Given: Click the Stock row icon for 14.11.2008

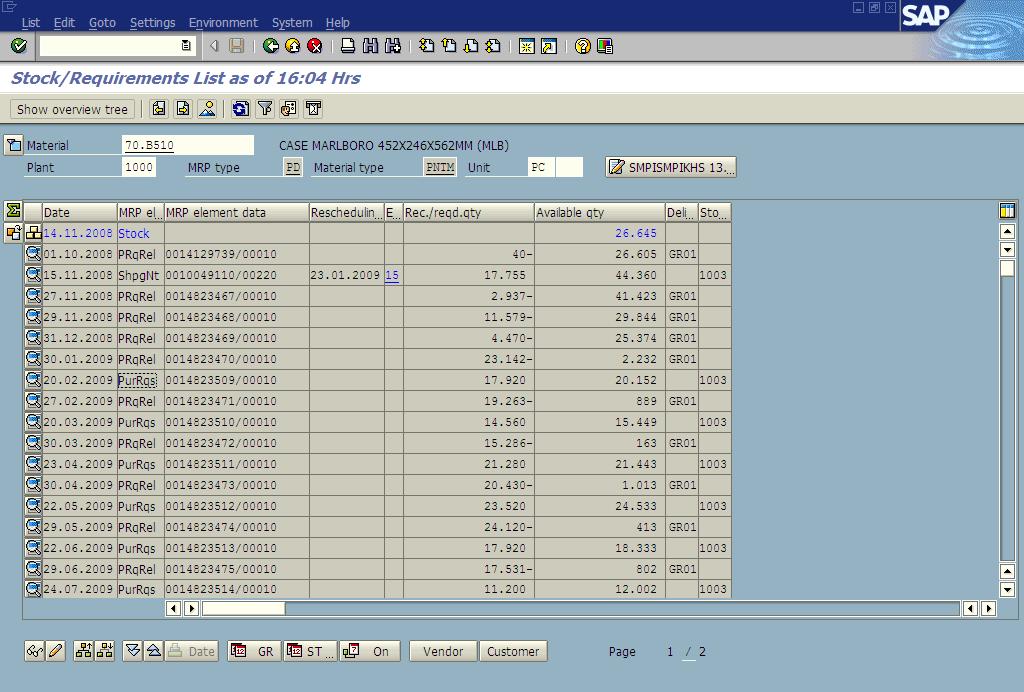Looking at the screenshot, I should [33, 232].
